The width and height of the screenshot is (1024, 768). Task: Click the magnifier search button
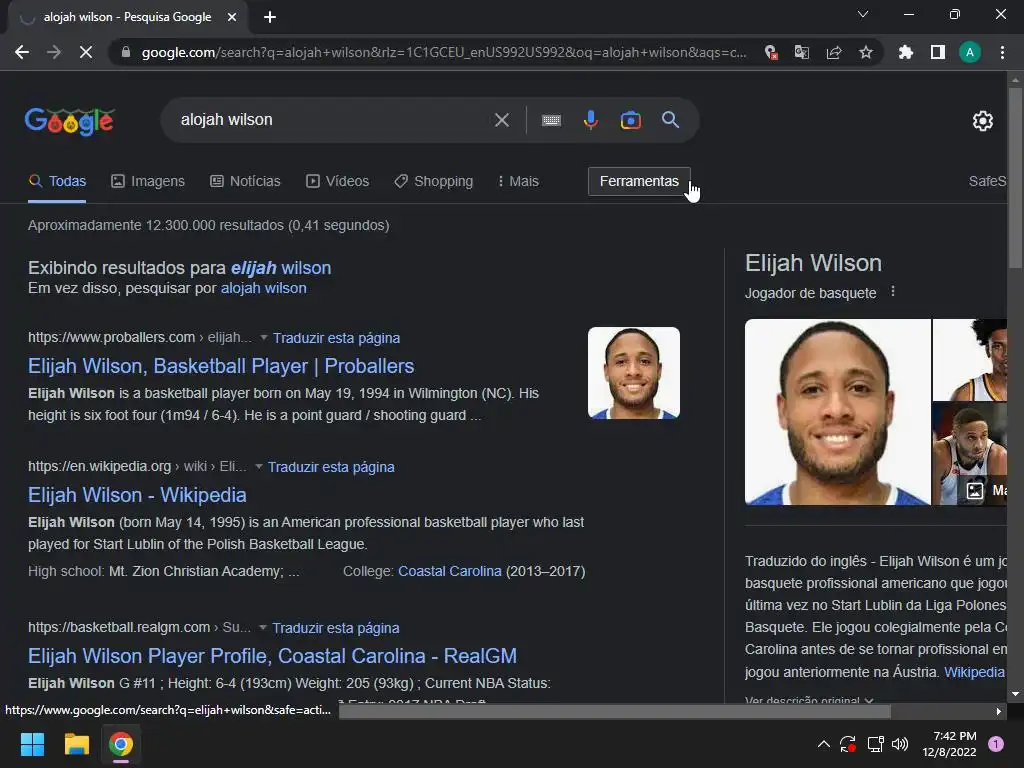pos(671,120)
